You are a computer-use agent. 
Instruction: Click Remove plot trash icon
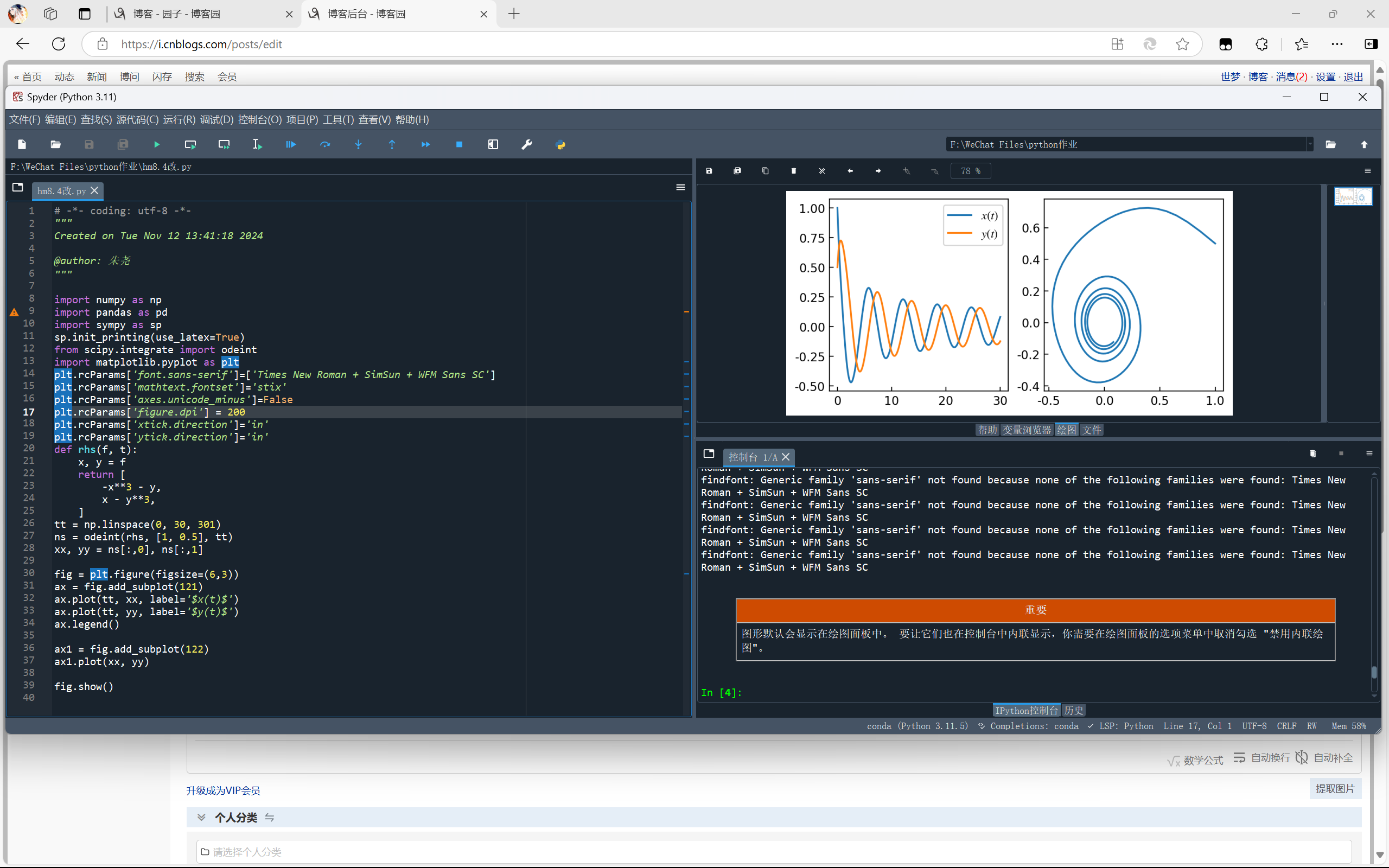[x=794, y=171]
